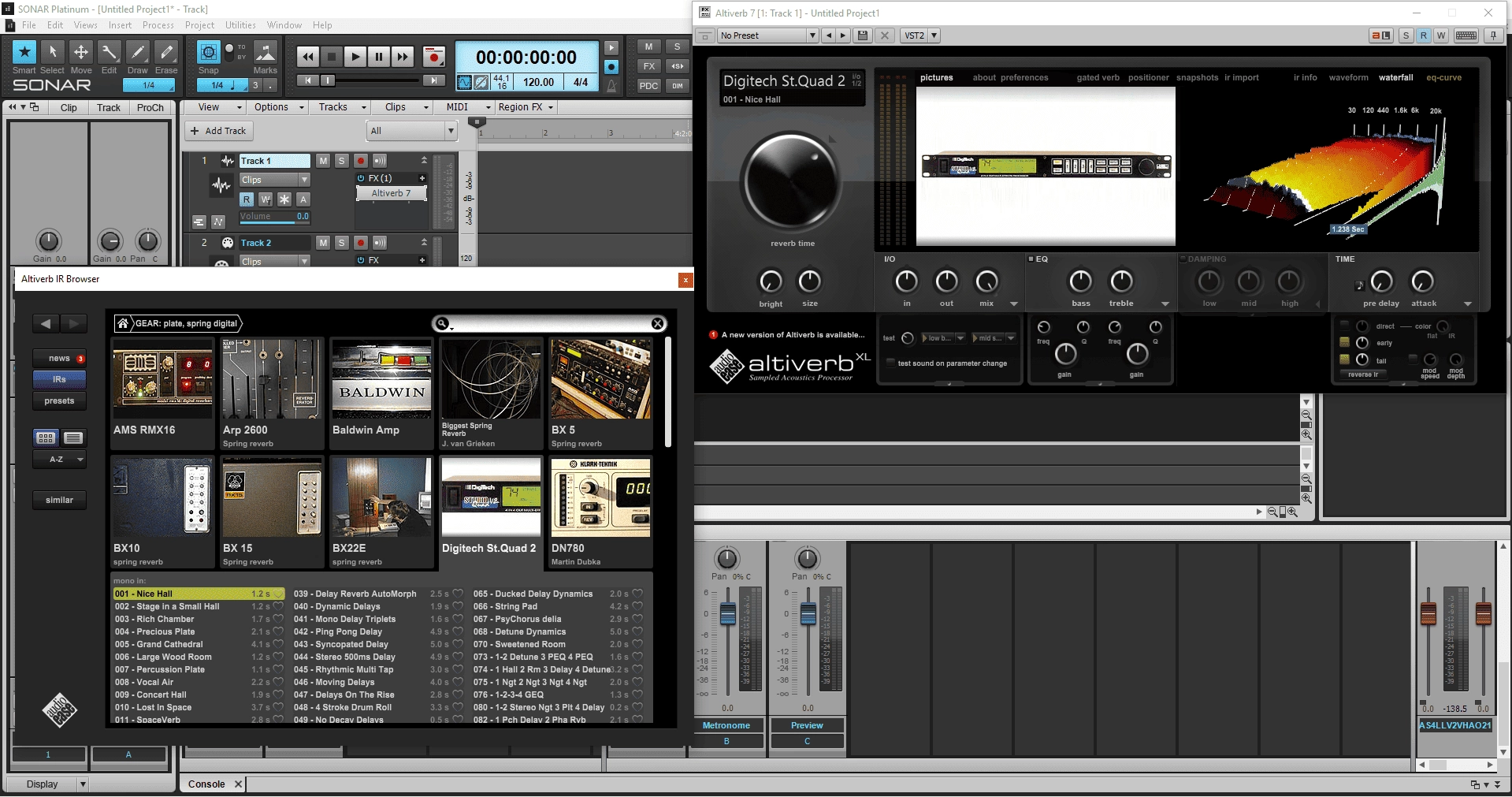The height and width of the screenshot is (797, 1512).
Task: Open the Region FX dropdown
Action: (x=526, y=107)
